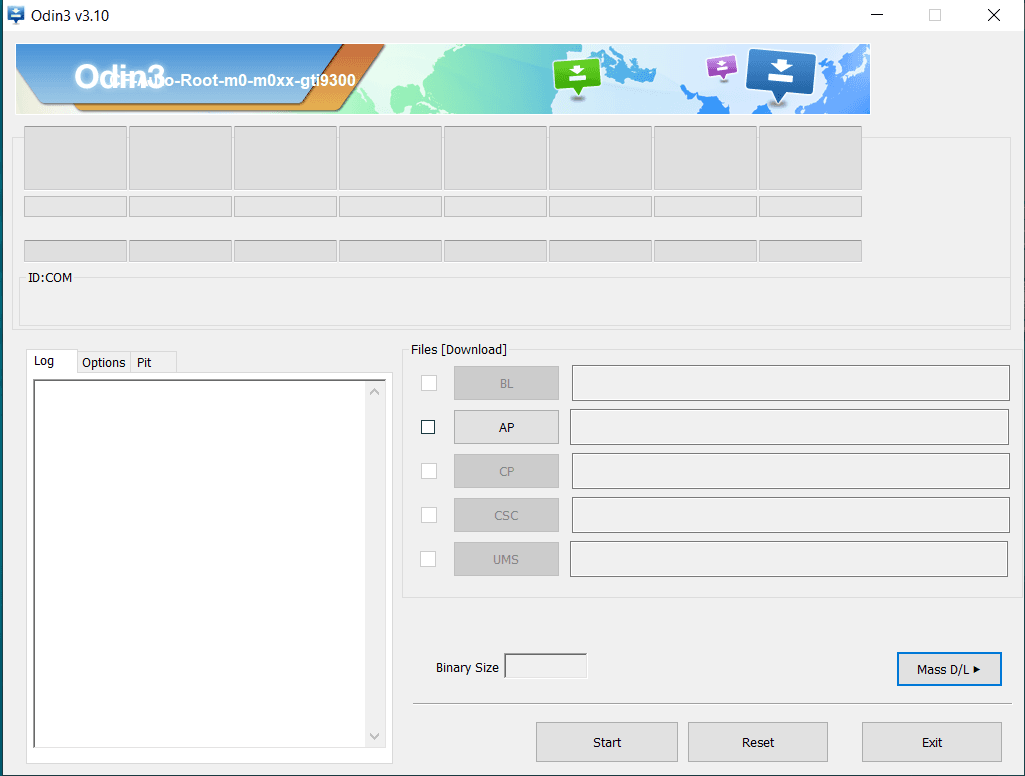The image size is (1025, 776).
Task: Click the CP file path field
Action: click(x=791, y=471)
